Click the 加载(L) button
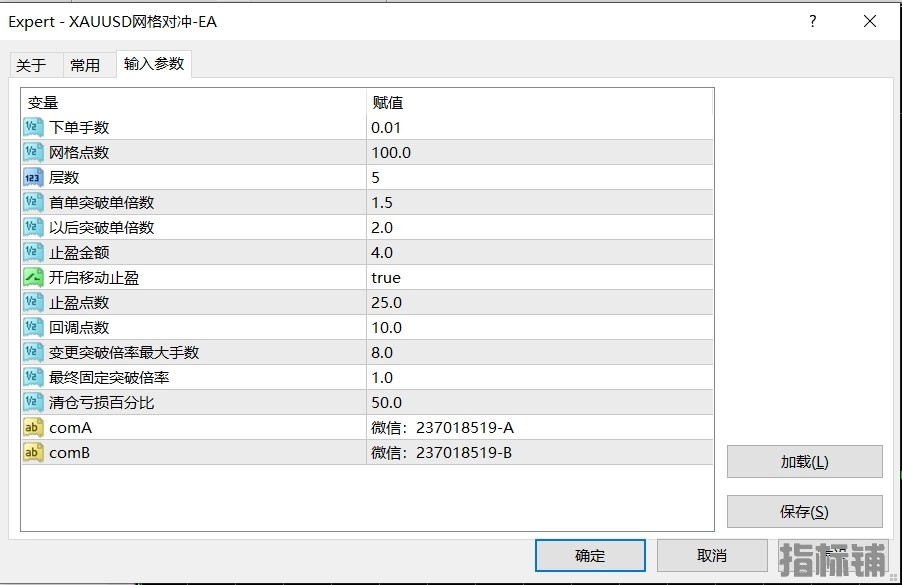This screenshot has width=902, height=585. (x=804, y=462)
